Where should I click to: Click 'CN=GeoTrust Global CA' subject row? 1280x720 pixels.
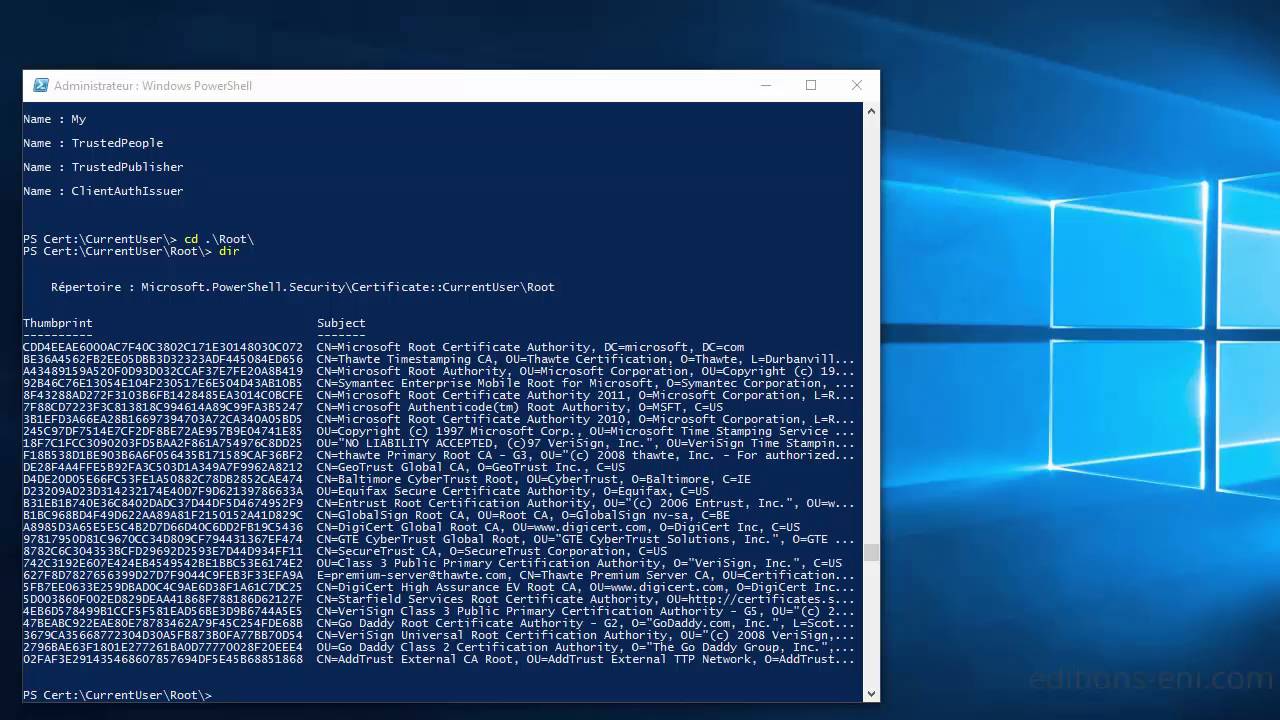click(471, 467)
